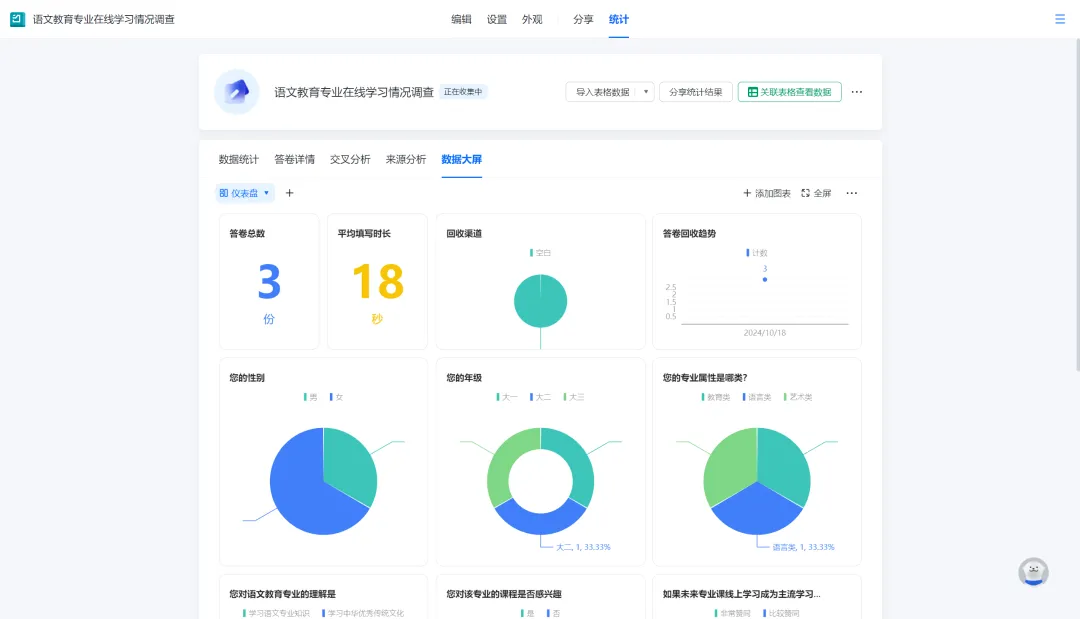The width and height of the screenshot is (1080, 619).
Task: Toggle the 男 legend in 您的性别 chart
Action: (311, 397)
